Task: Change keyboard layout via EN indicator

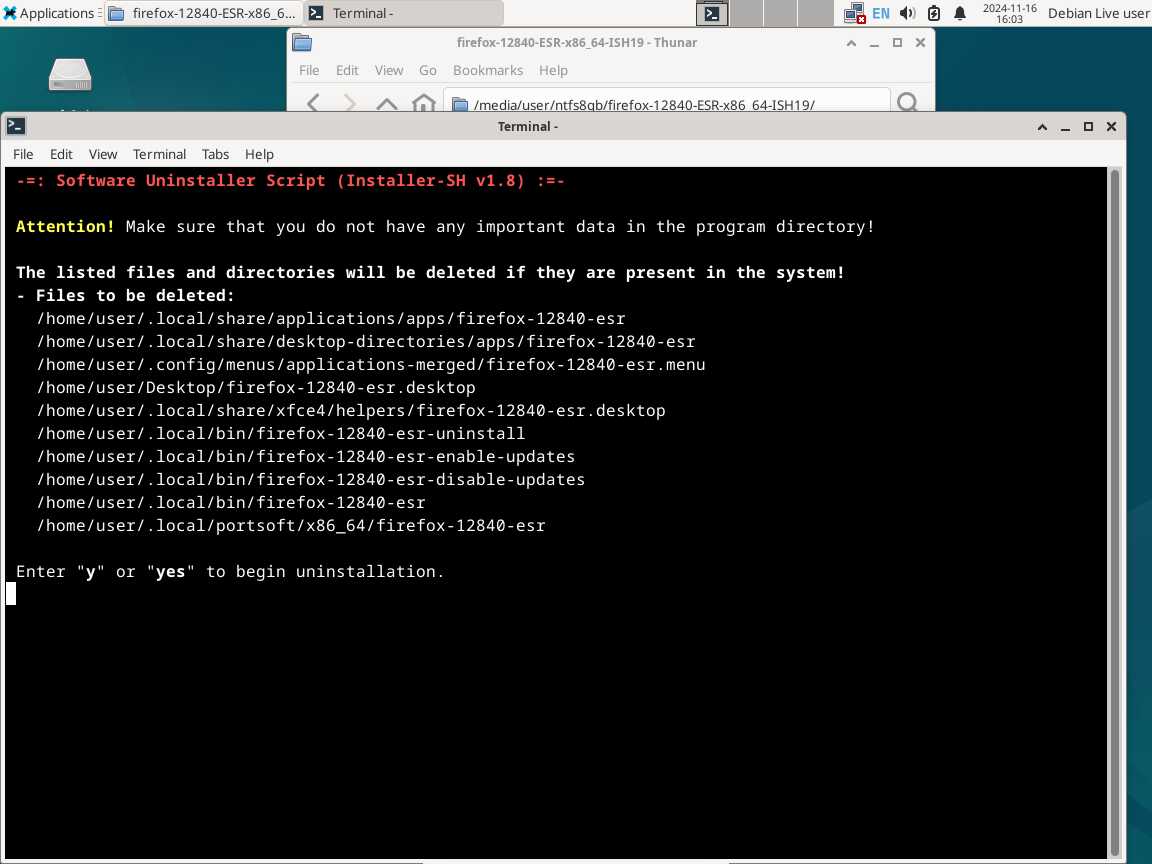Action: pyautogui.click(x=880, y=13)
